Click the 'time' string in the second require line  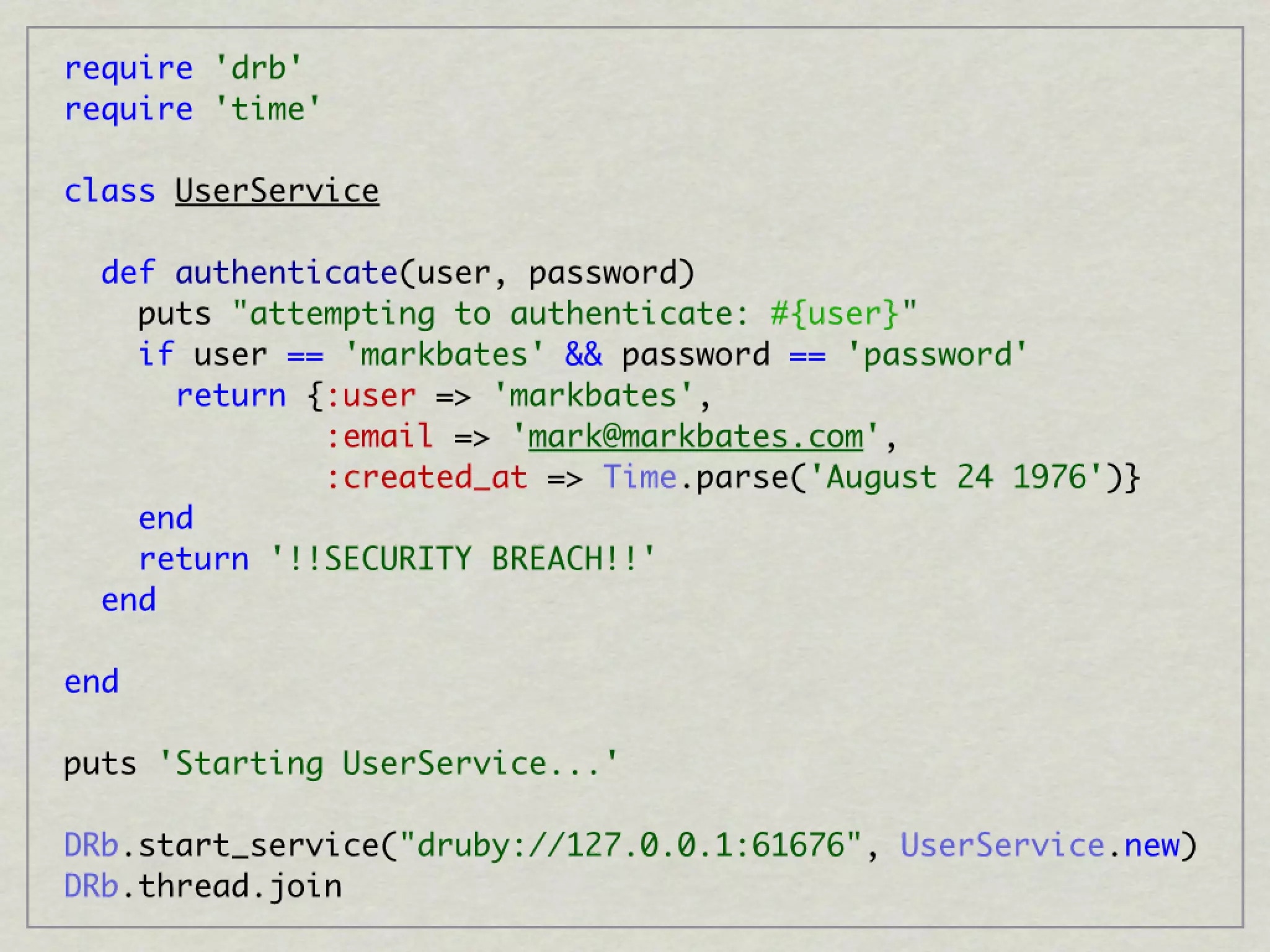(267, 109)
